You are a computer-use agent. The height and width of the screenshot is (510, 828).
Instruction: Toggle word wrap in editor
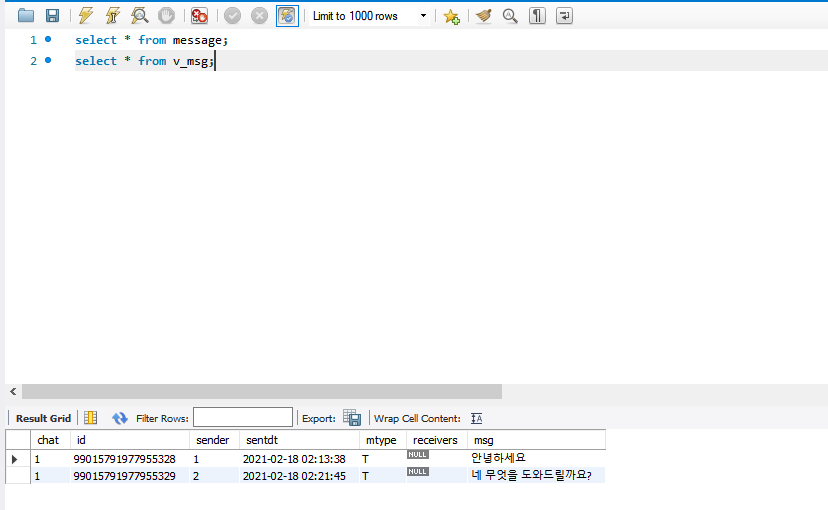click(564, 16)
